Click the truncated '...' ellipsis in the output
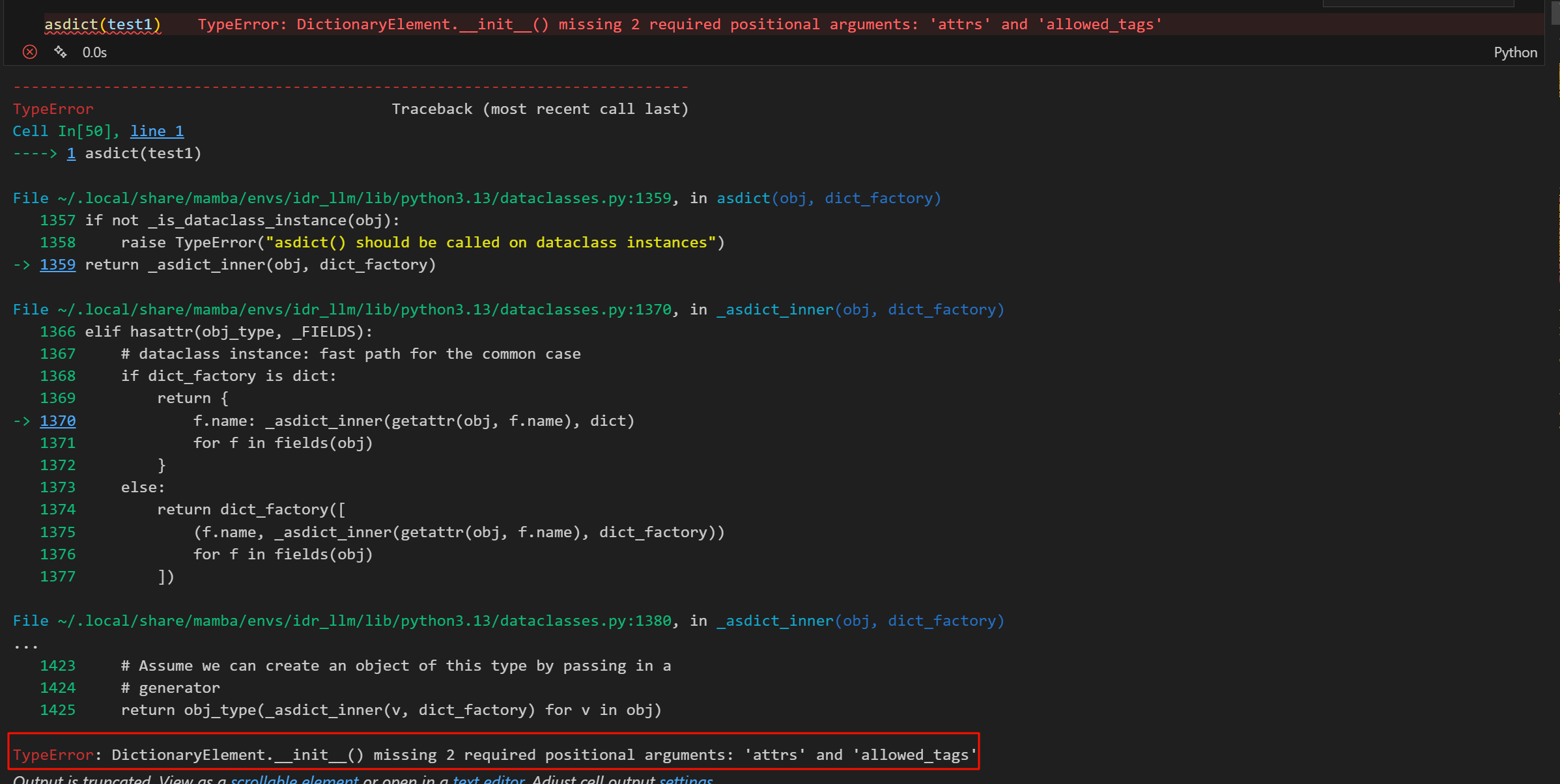Viewport: 1560px width, 784px height. pyautogui.click(x=26, y=645)
